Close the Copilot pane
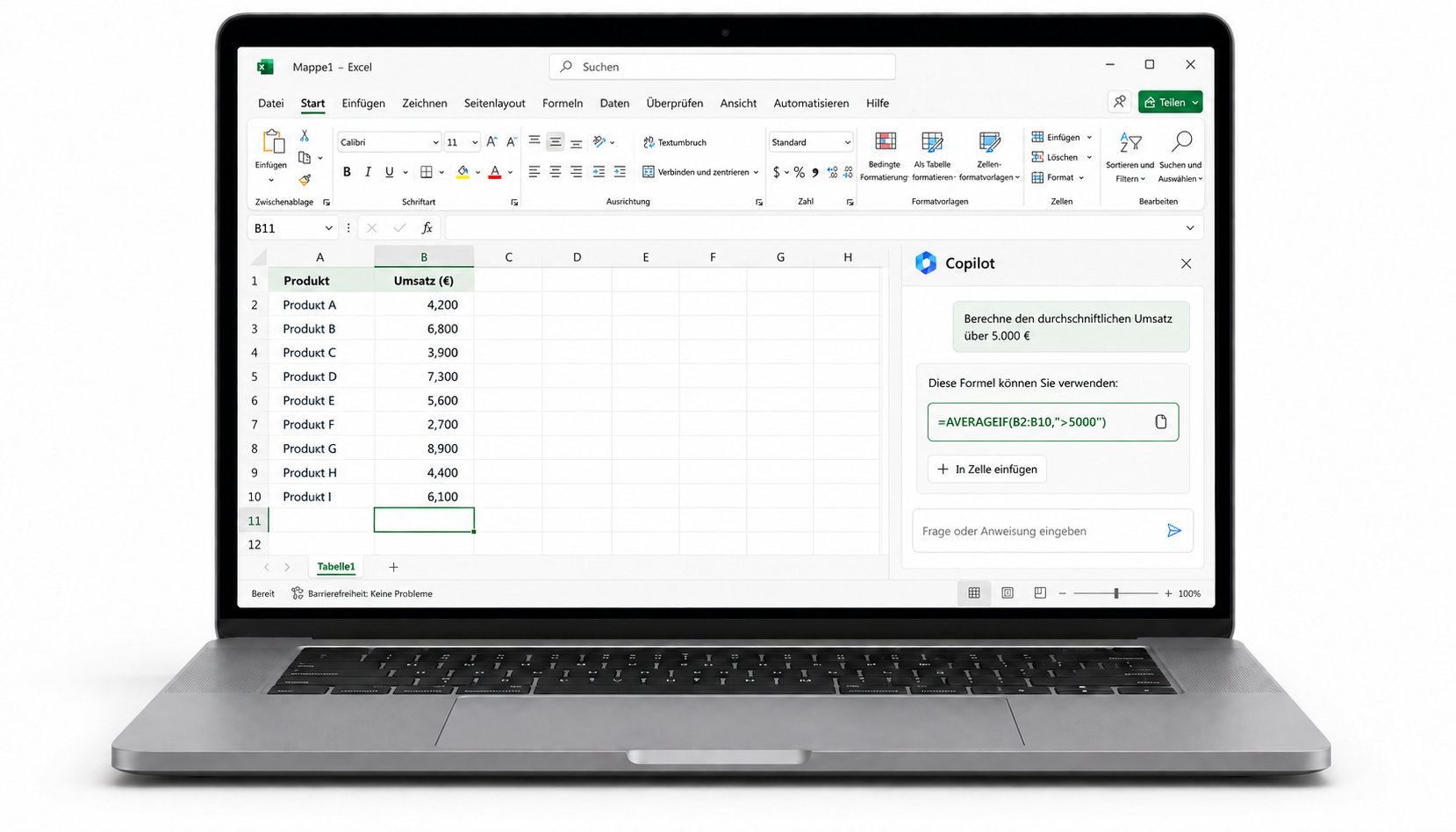The height and width of the screenshot is (832, 1456). click(x=1186, y=263)
